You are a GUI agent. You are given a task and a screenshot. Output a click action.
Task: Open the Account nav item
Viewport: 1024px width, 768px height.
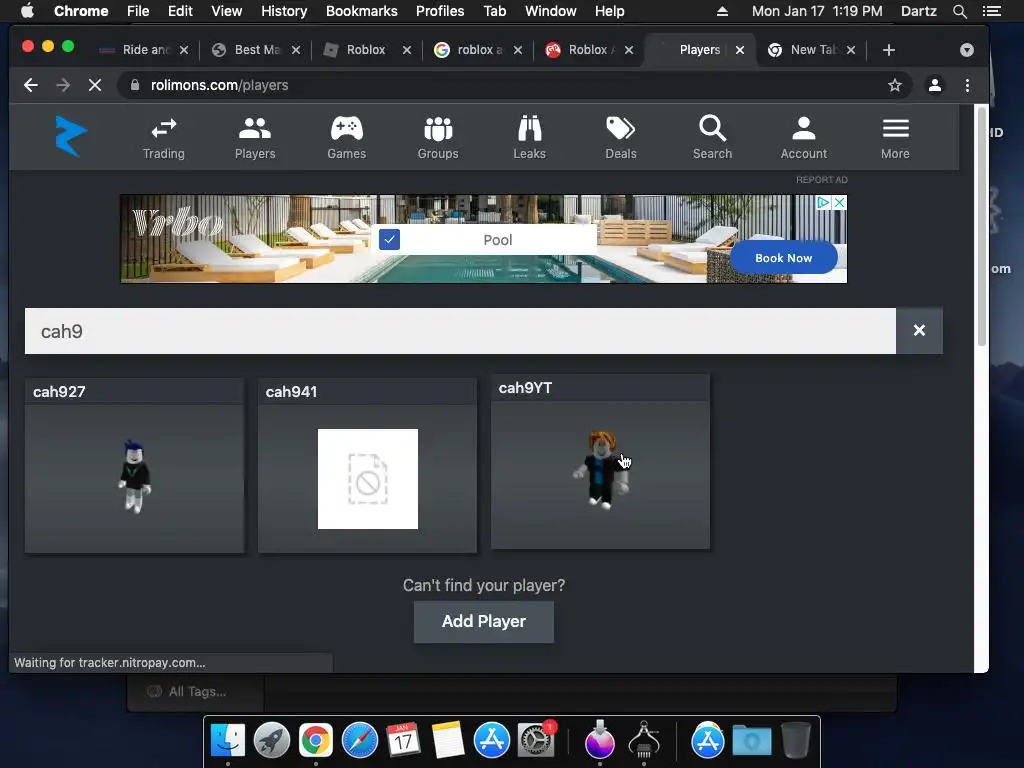(x=803, y=138)
